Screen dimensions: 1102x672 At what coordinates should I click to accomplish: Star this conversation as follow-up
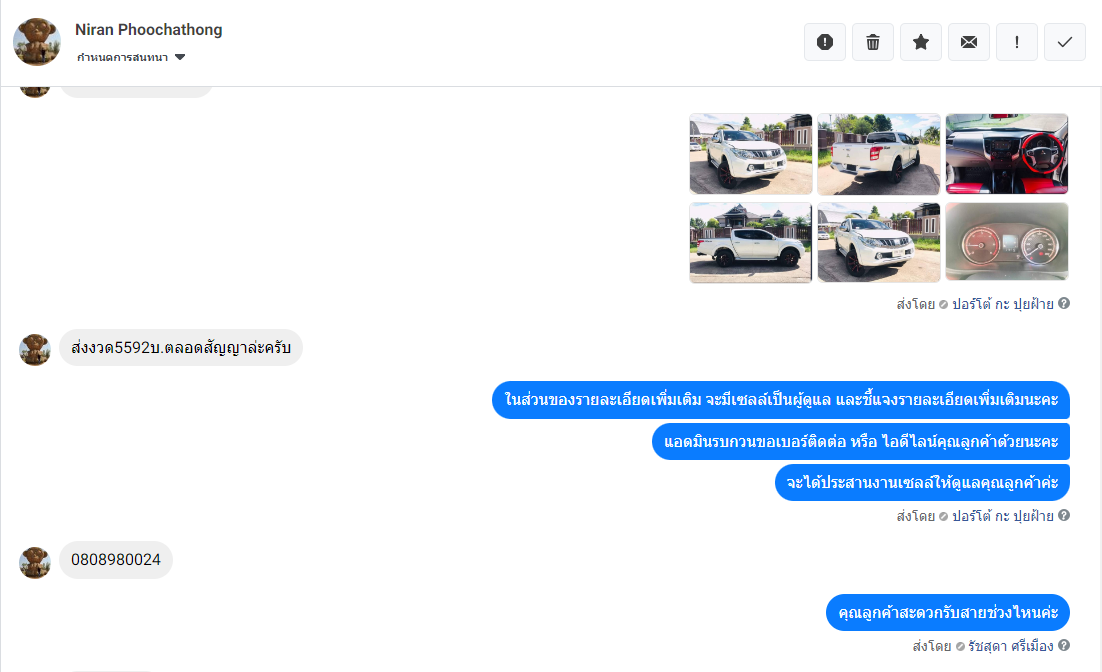[x=921, y=42]
